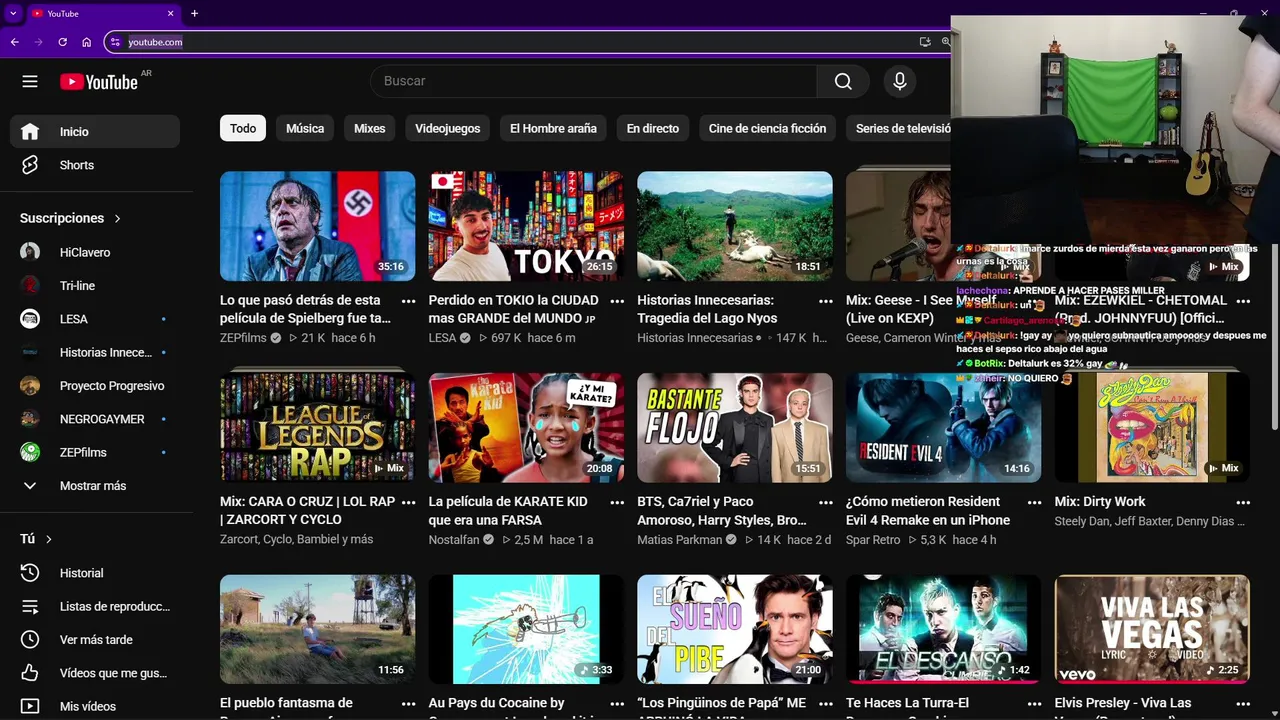Open options menu for Spielberg video
Viewport: 1280px width, 720px height.
(x=408, y=301)
